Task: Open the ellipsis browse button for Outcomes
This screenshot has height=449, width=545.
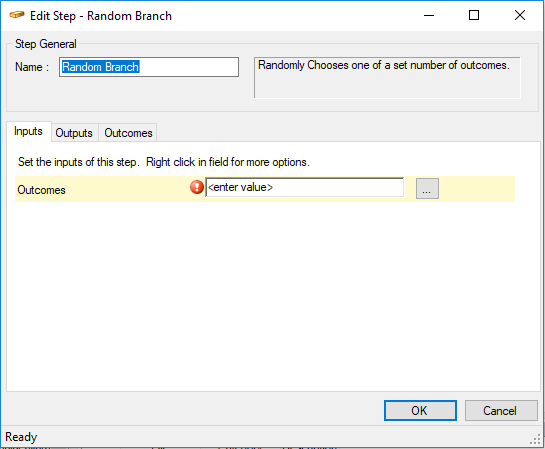Action: coord(427,189)
